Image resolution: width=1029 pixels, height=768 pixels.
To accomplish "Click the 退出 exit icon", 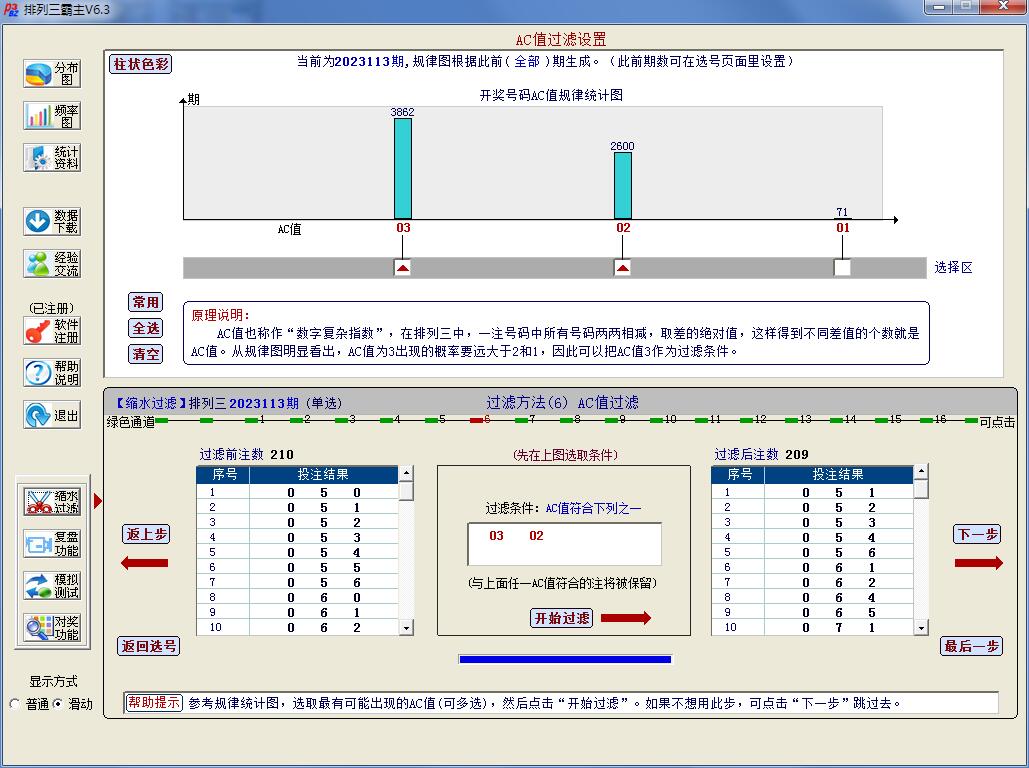I will [x=52, y=415].
